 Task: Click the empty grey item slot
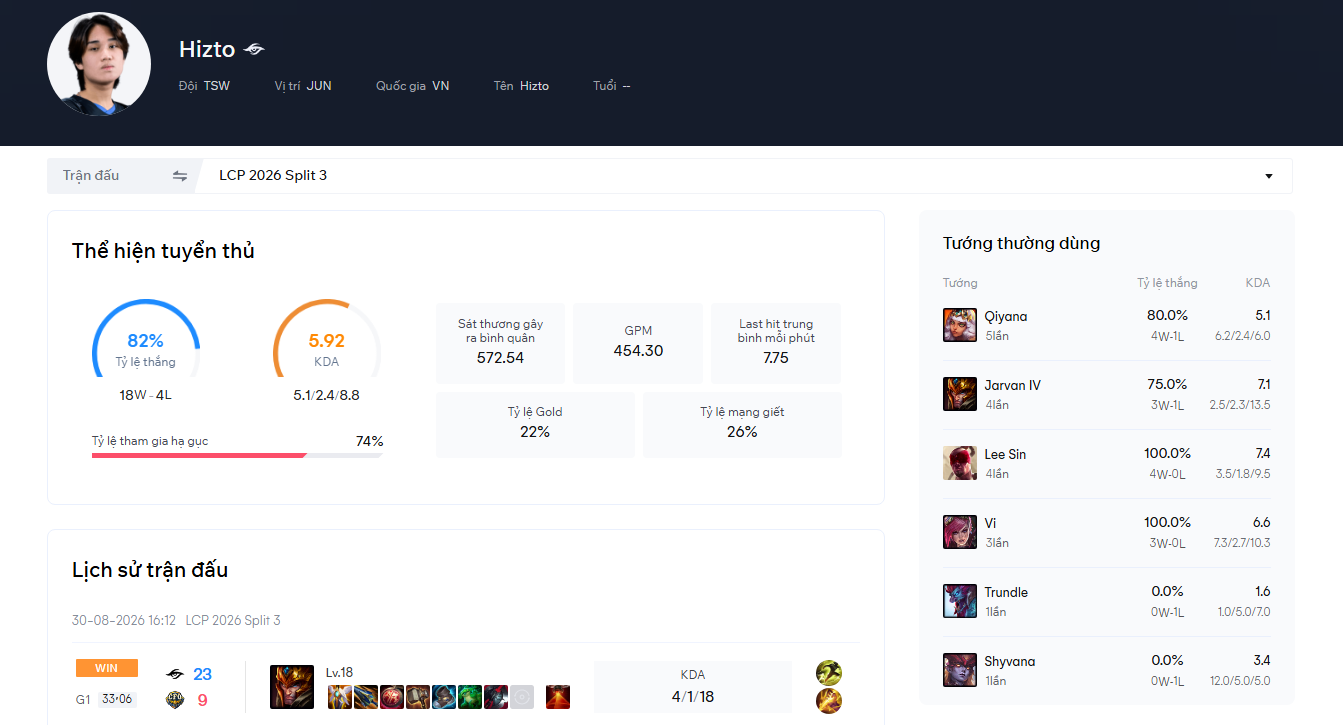point(522,697)
